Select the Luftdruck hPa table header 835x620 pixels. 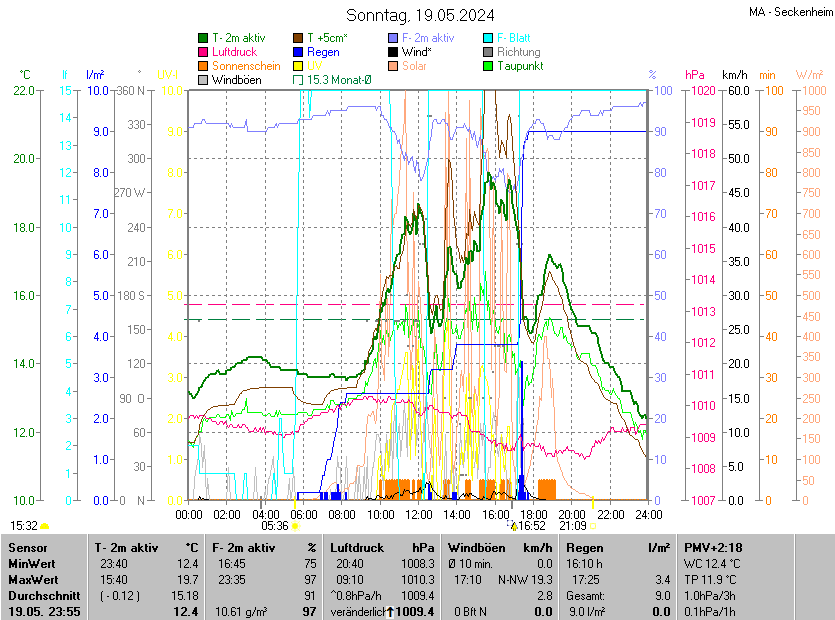[383, 548]
